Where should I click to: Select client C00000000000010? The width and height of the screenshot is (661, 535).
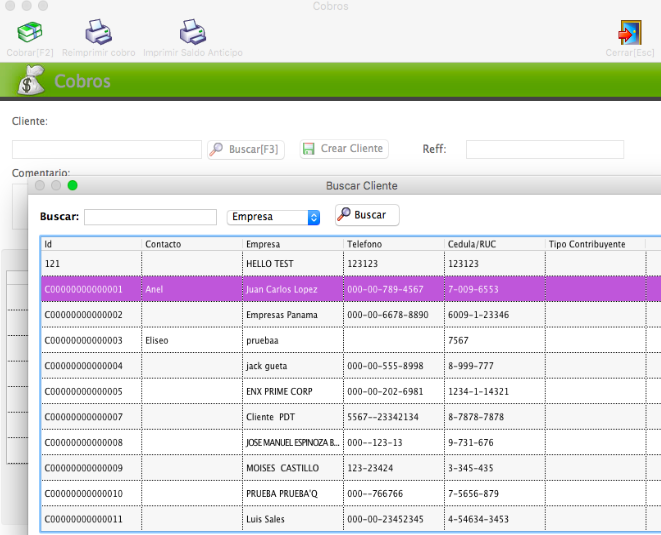click(351, 493)
